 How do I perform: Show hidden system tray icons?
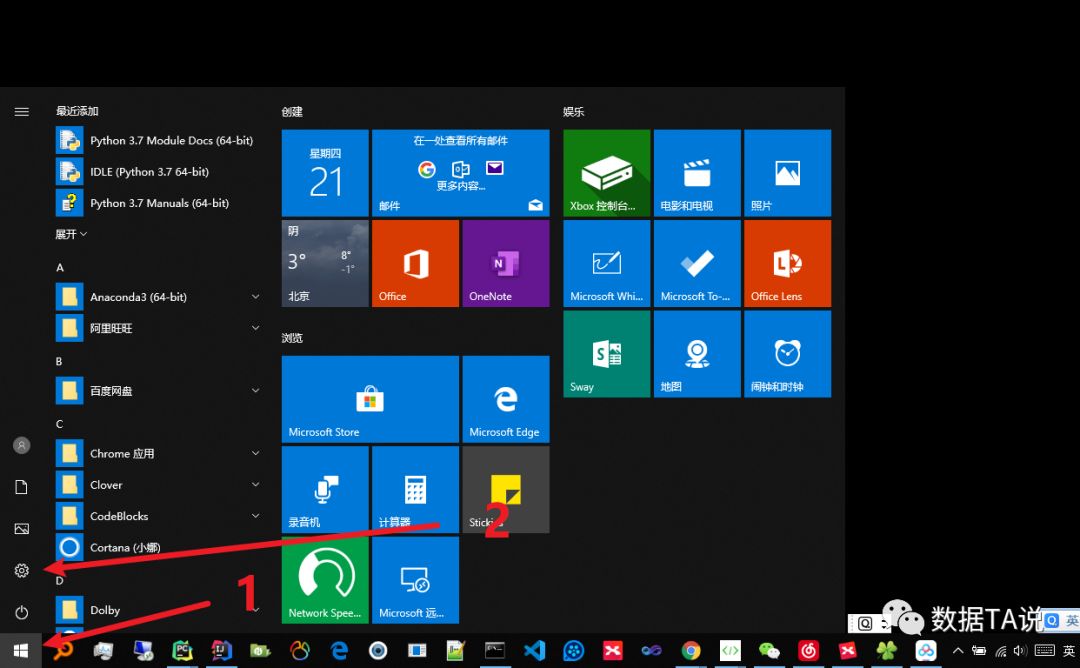click(957, 651)
